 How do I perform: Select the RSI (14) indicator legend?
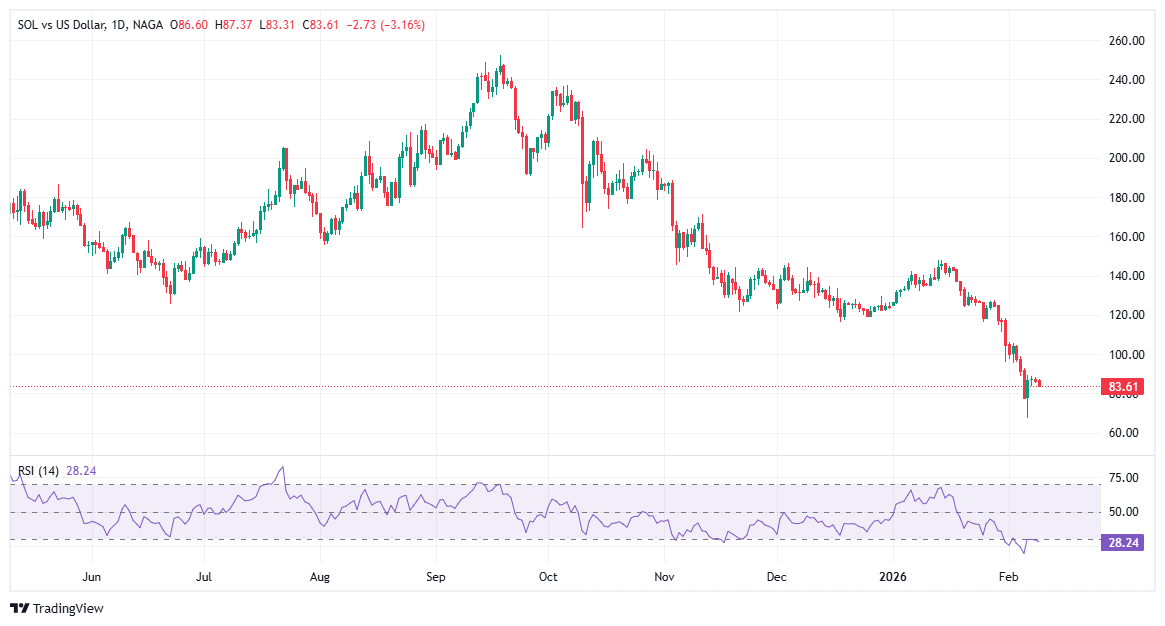pyautogui.click(x=40, y=470)
